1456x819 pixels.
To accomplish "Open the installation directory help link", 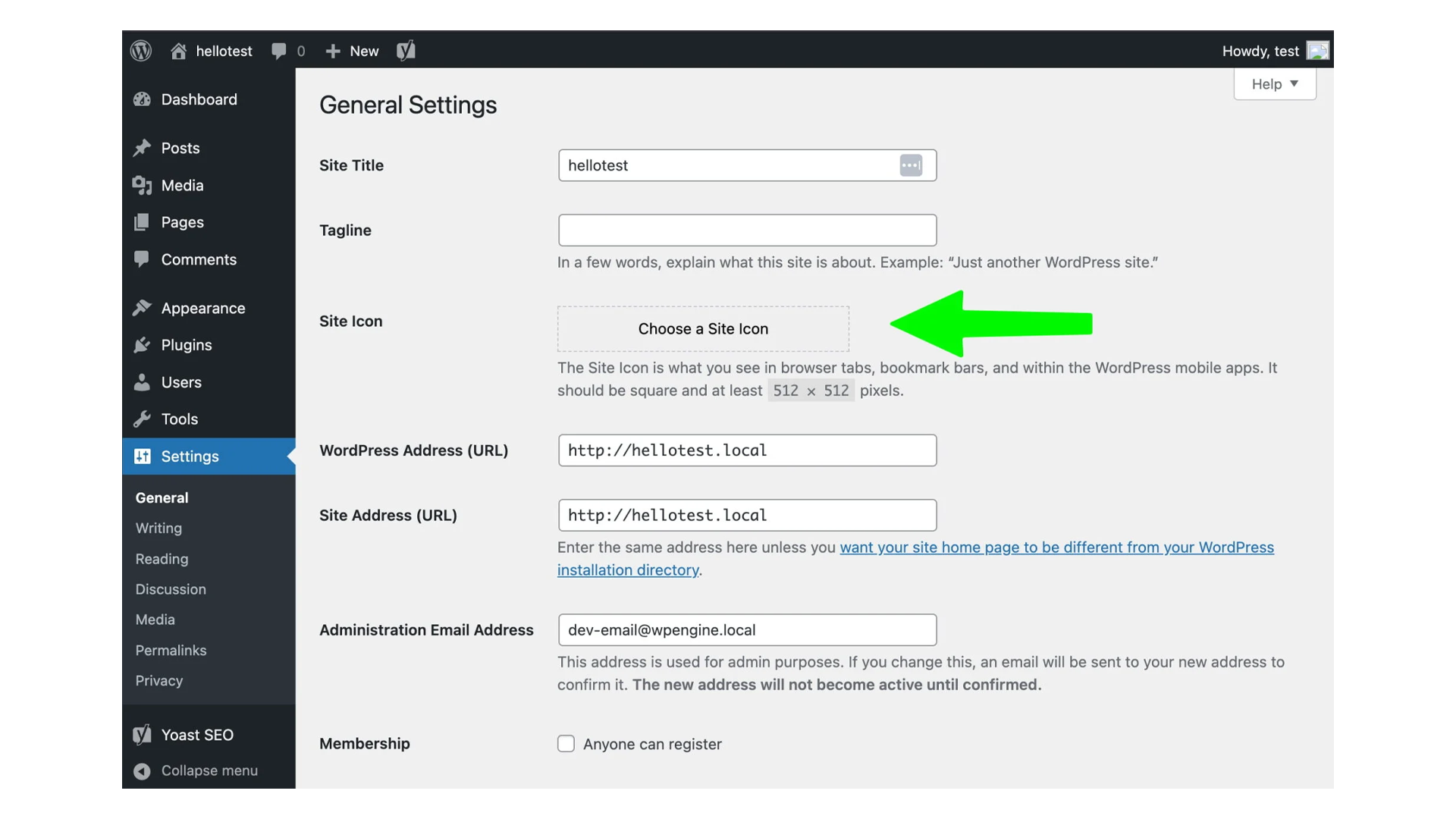I will tap(628, 570).
